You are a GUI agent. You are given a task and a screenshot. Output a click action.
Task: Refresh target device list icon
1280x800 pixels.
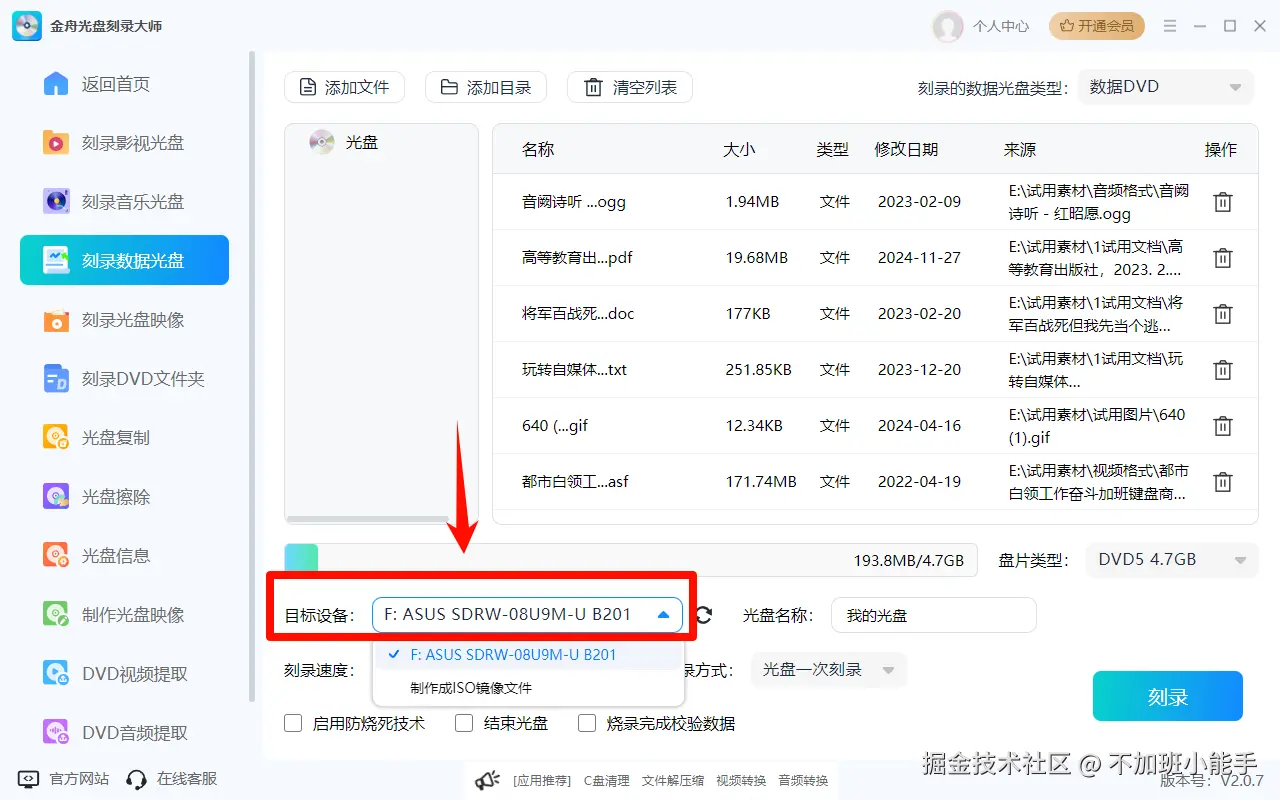[x=704, y=615]
